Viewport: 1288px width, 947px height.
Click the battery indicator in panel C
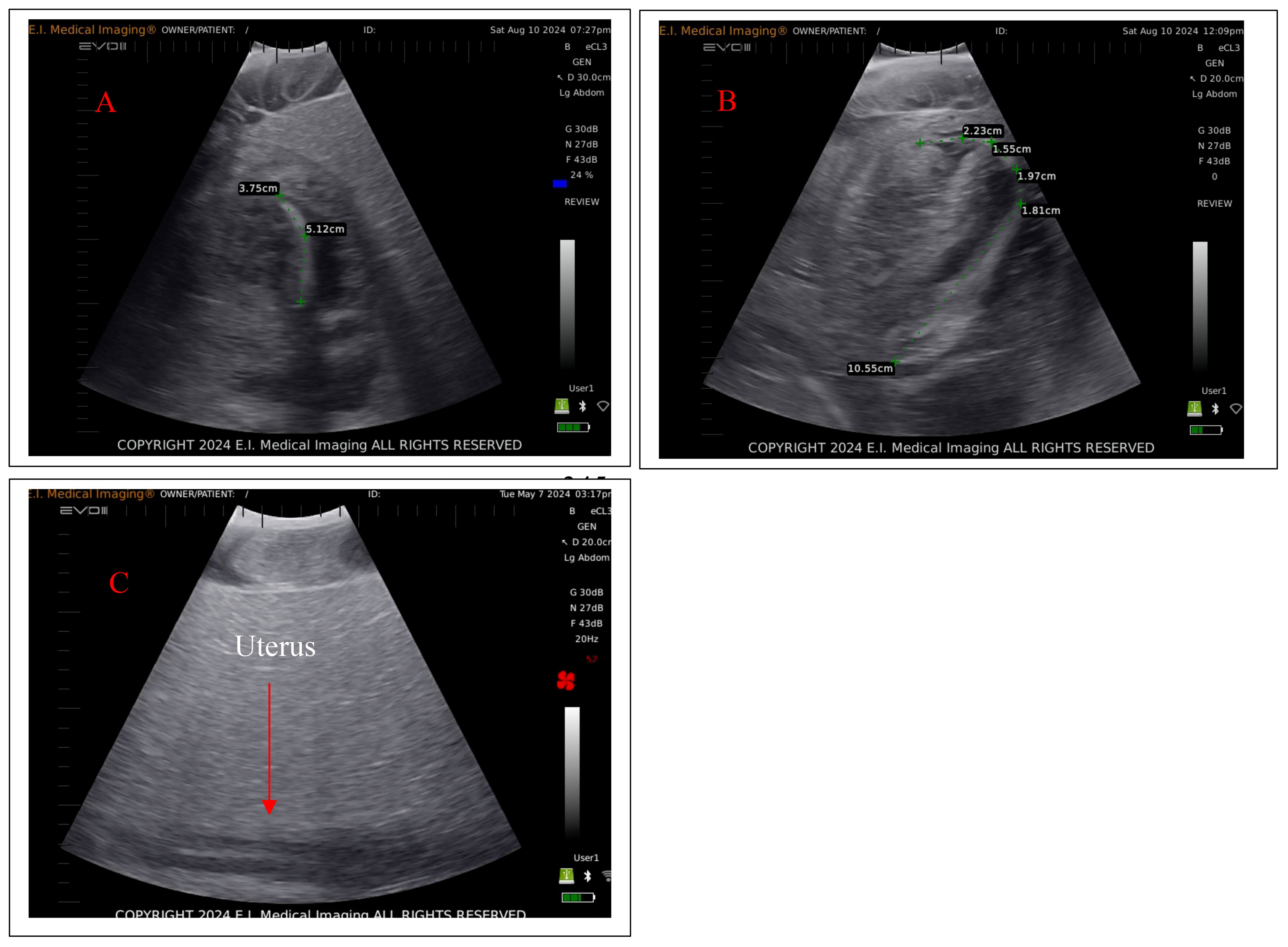click(578, 897)
